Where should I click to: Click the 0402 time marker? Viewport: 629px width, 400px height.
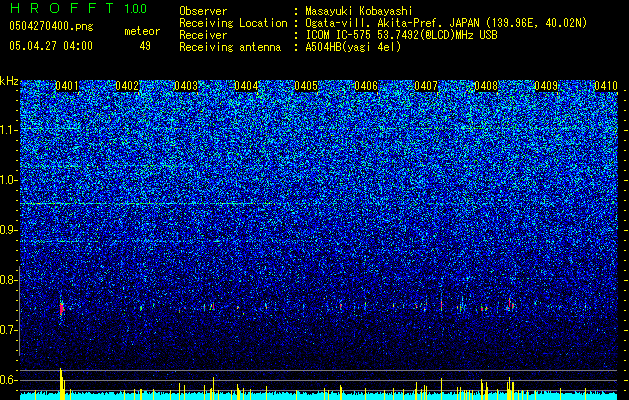[127, 86]
